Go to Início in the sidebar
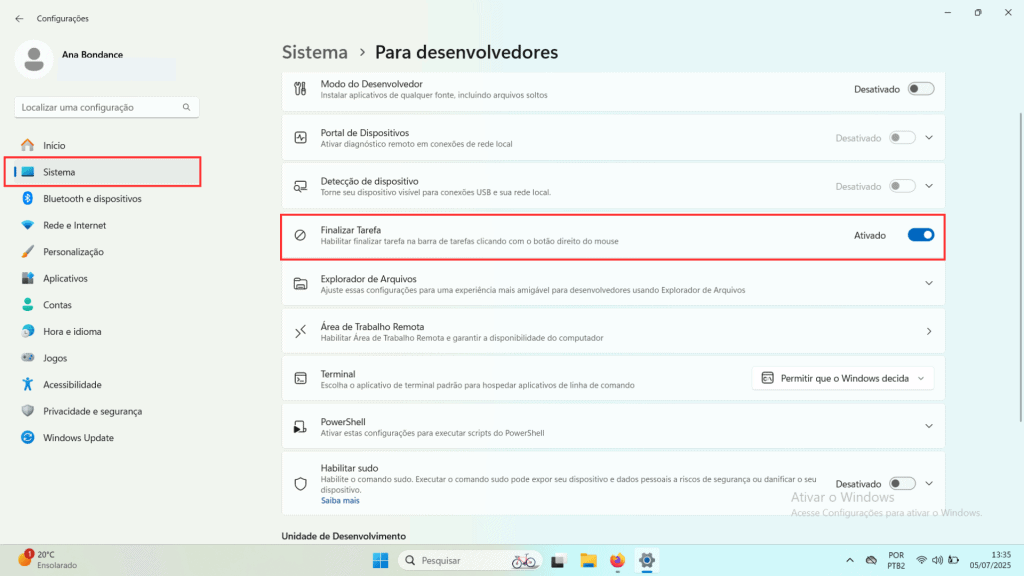This screenshot has height=576, width=1024. tap(106, 145)
